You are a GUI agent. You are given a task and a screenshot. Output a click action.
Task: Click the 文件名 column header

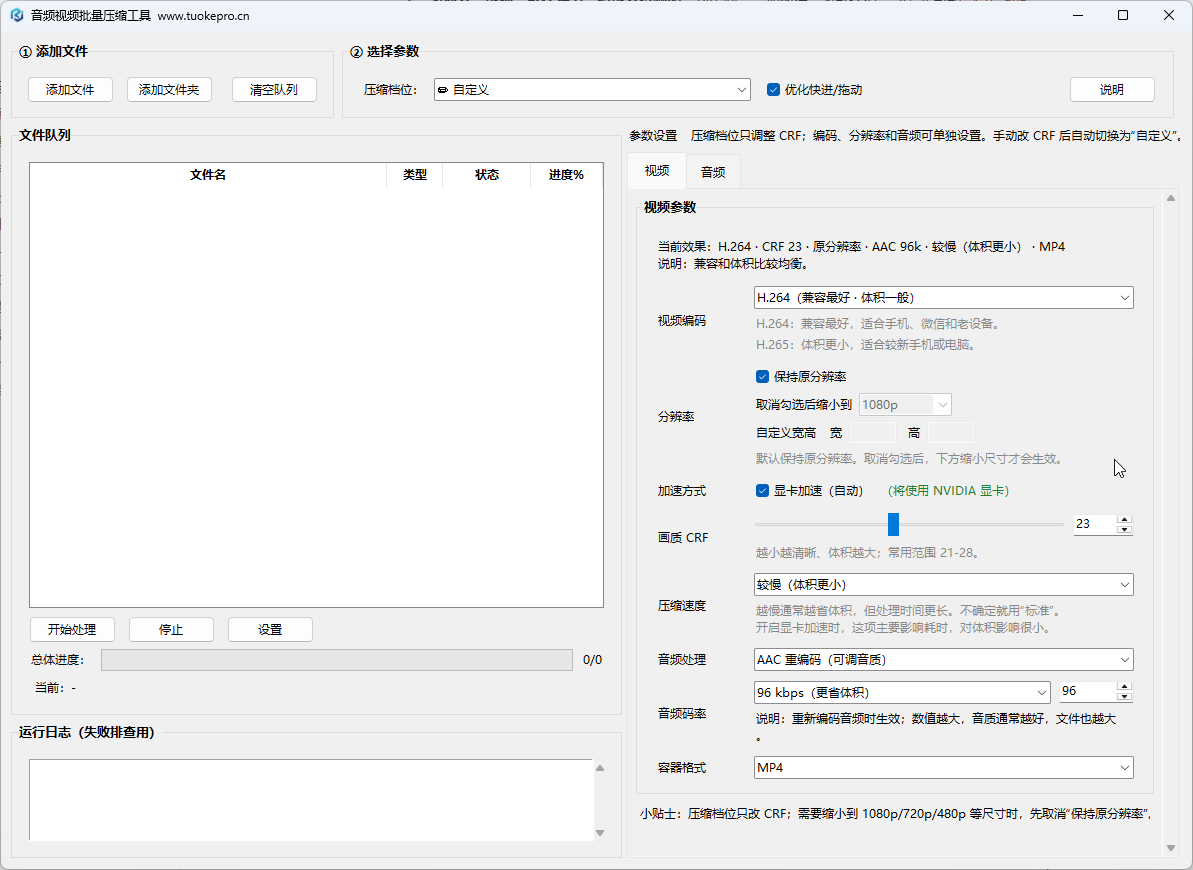[x=208, y=175]
